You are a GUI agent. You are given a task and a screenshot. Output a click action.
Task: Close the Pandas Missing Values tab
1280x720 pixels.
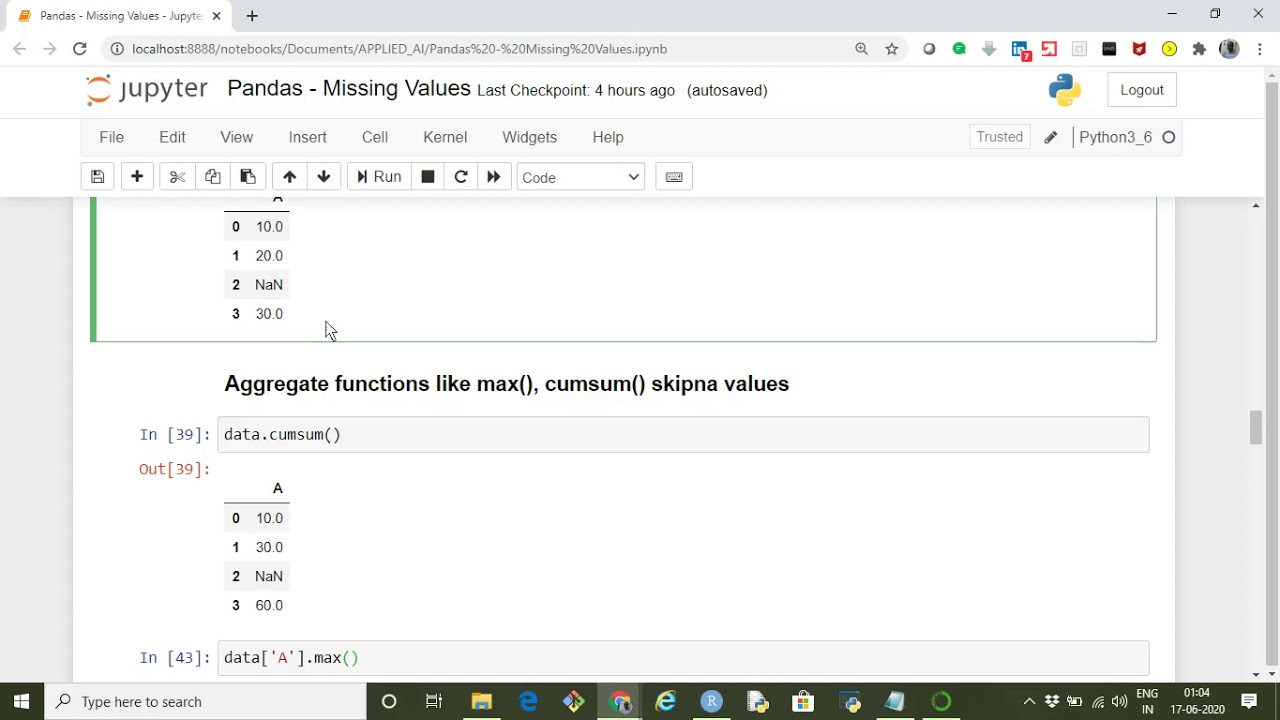(x=217, y=16)
